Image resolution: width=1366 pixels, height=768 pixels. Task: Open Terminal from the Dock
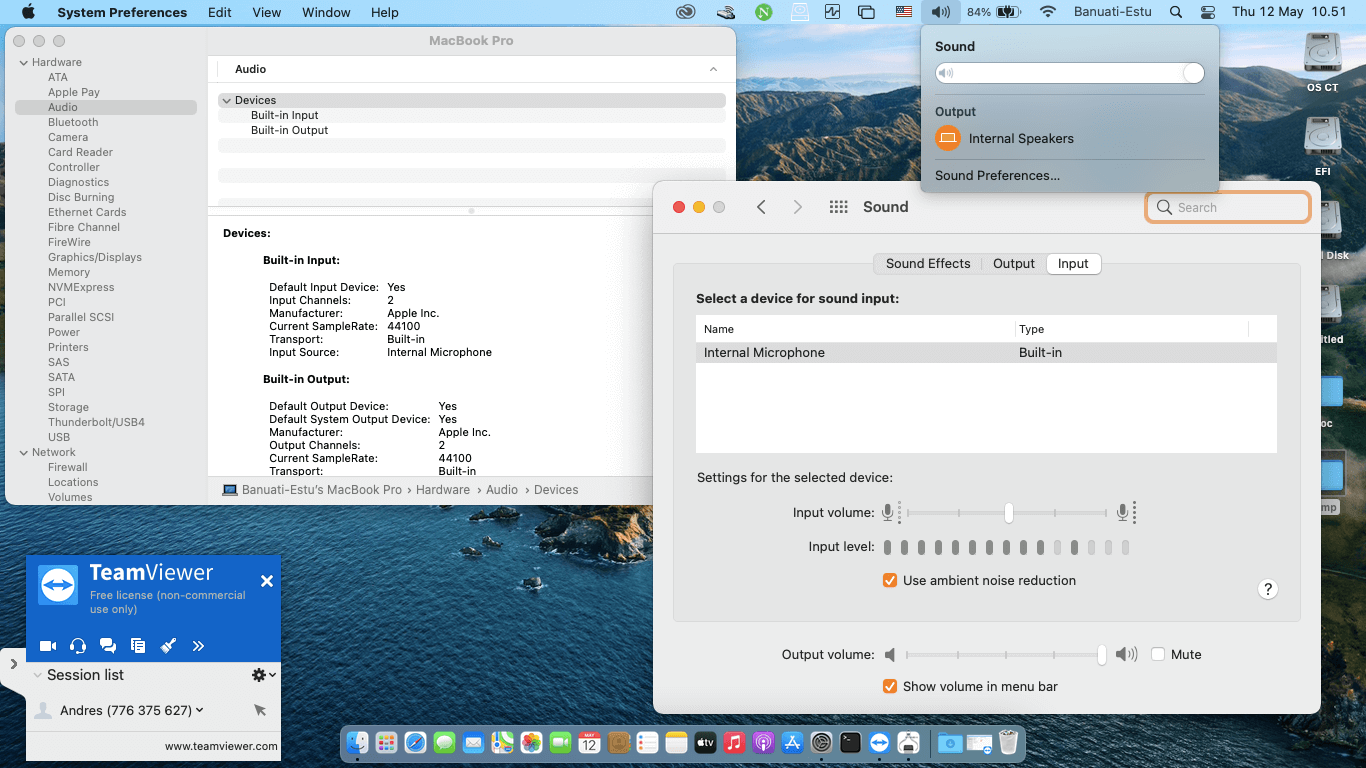click(x=850, y=742)
